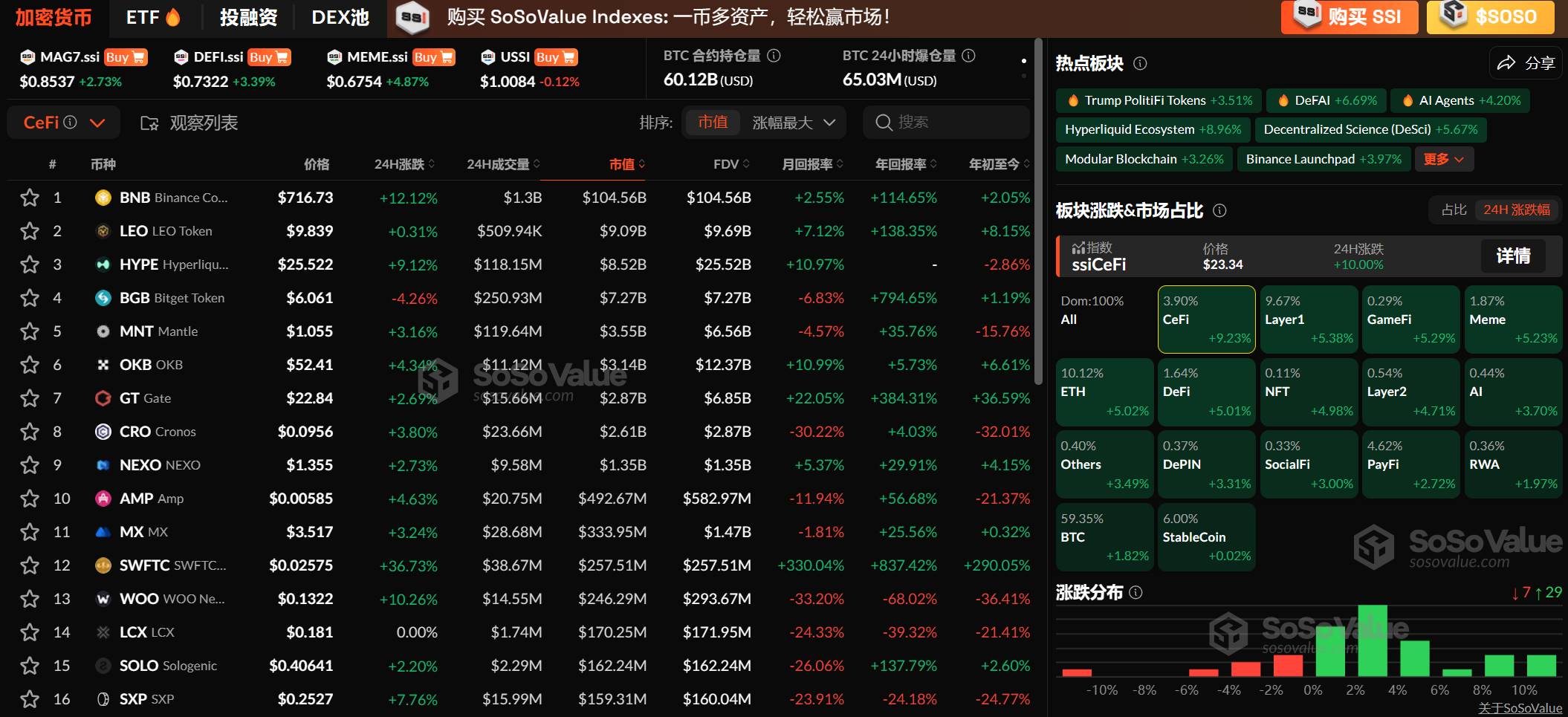Star NEXO row as favorite
Image resolution: width=1568 pixels, height=717 pixels.
click(30, 465)
